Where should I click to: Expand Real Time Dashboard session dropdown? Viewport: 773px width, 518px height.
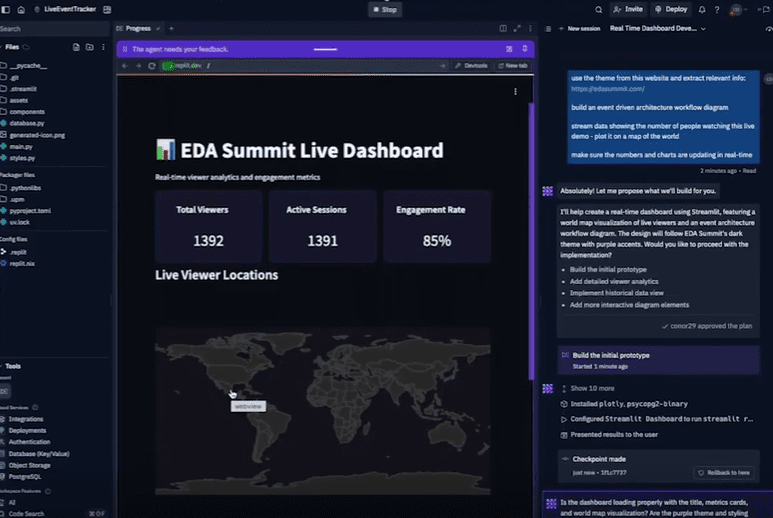pyautogui.click(x=703, y=29)
